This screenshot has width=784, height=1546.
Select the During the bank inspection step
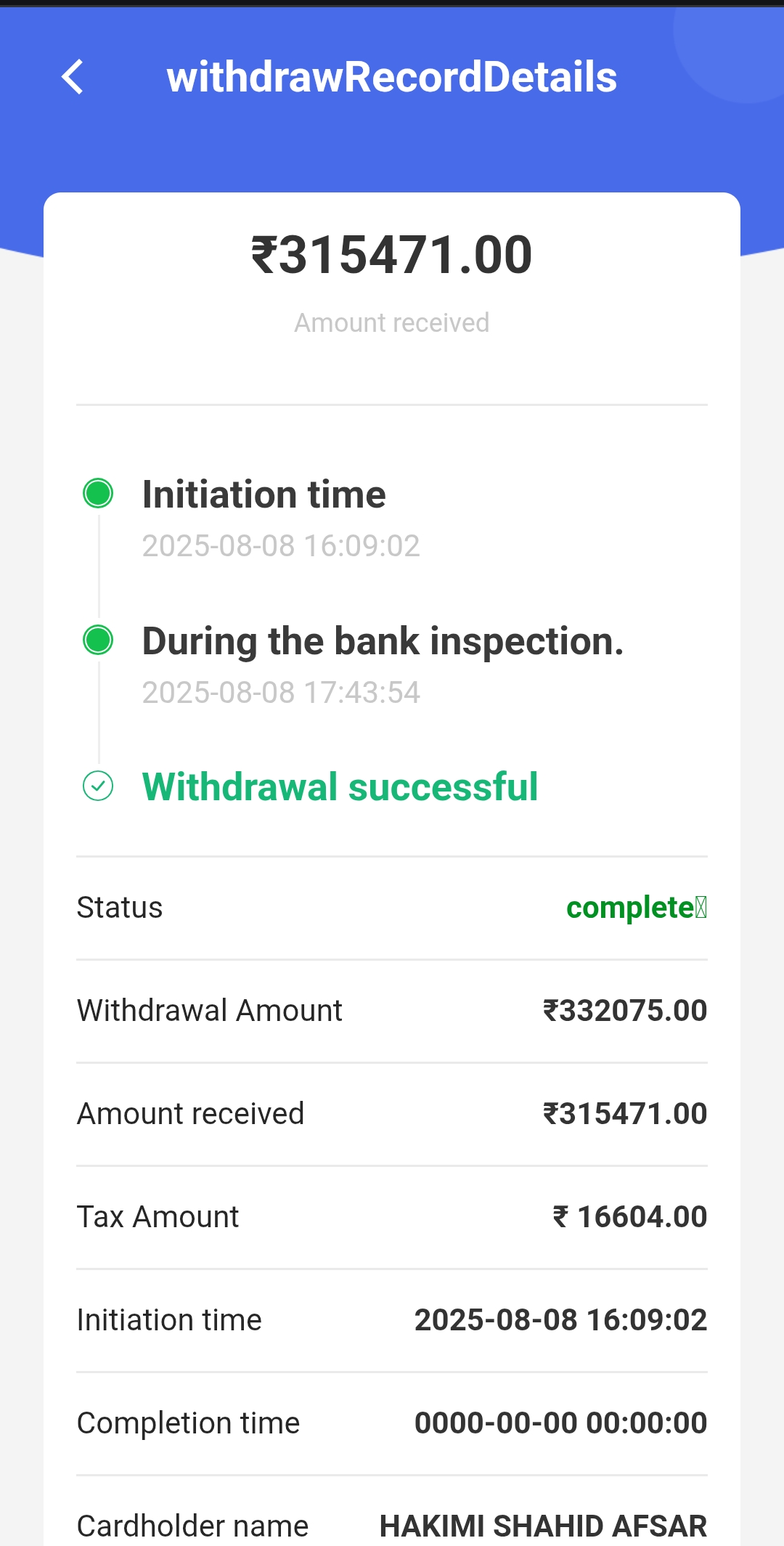click(383, 641)
